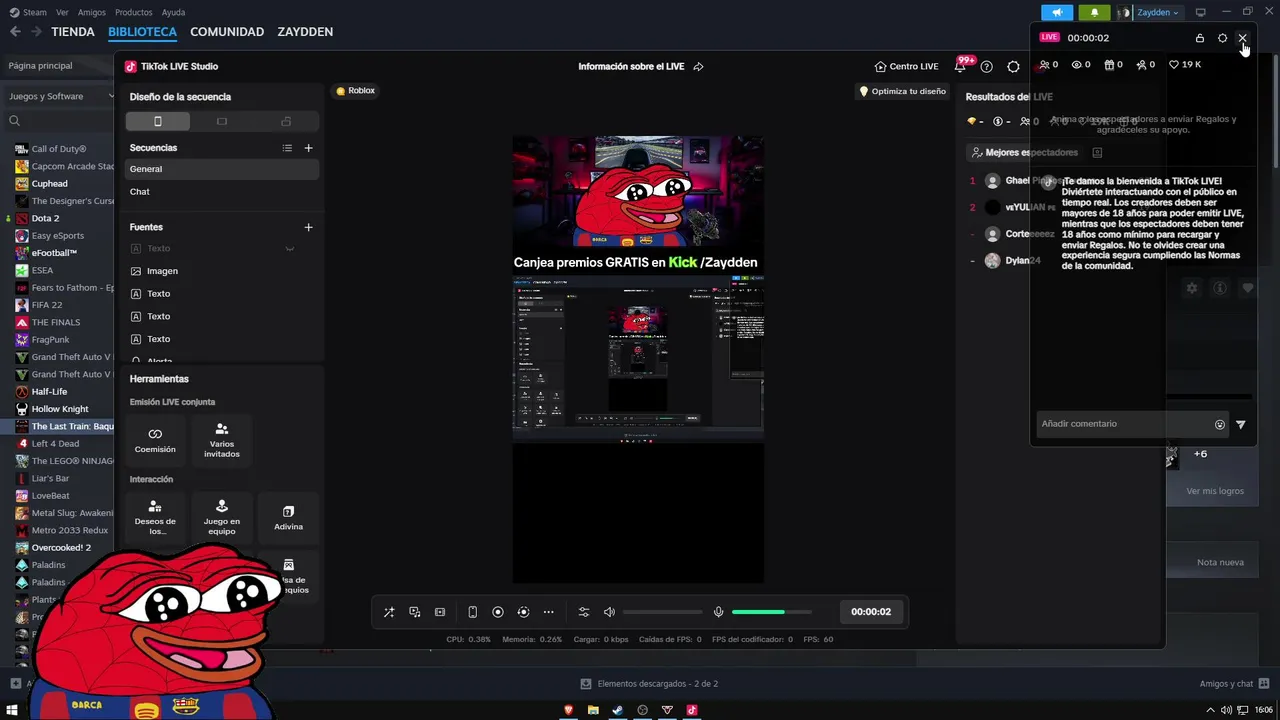
Task: Open Mejores espectadores tab
Action: (x=1023, y=153)
